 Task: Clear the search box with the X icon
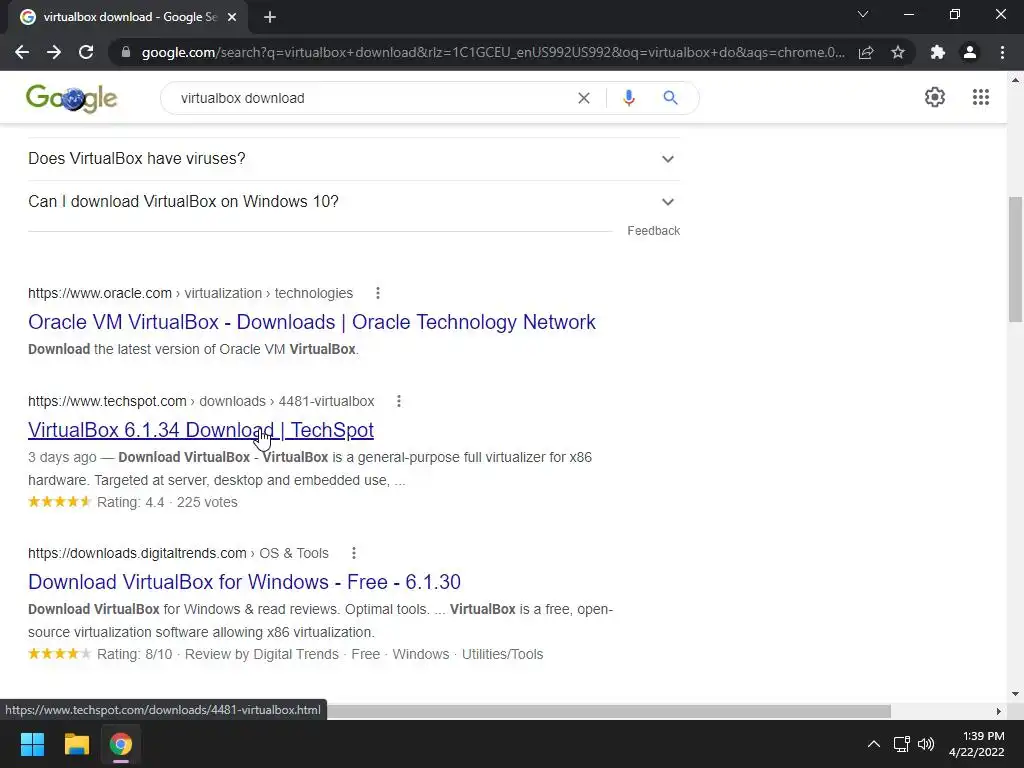pos(584,98)
